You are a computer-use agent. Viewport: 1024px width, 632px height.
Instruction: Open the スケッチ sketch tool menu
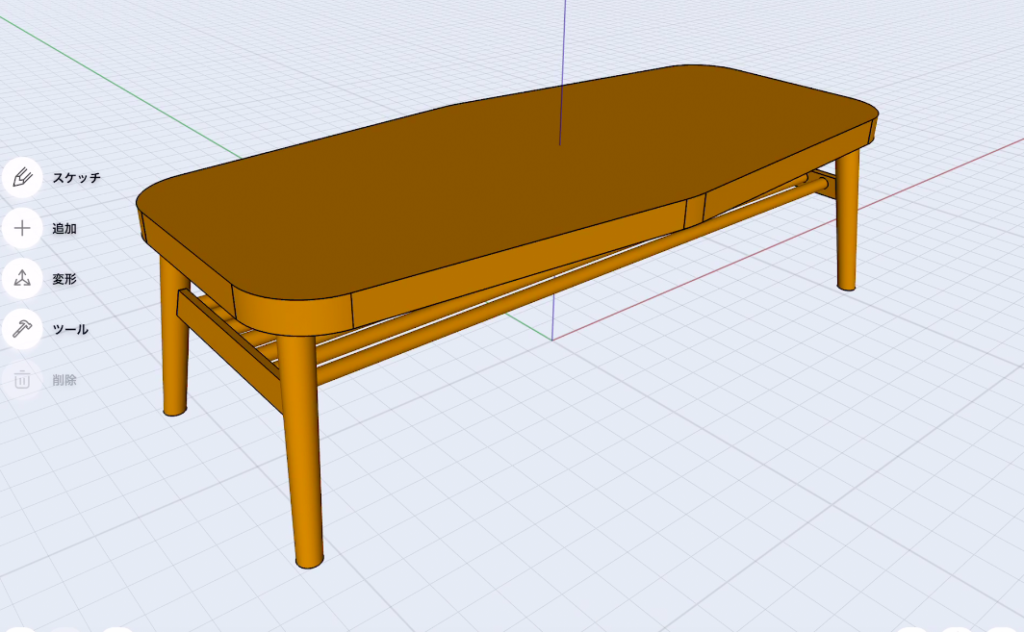[22, 178]
